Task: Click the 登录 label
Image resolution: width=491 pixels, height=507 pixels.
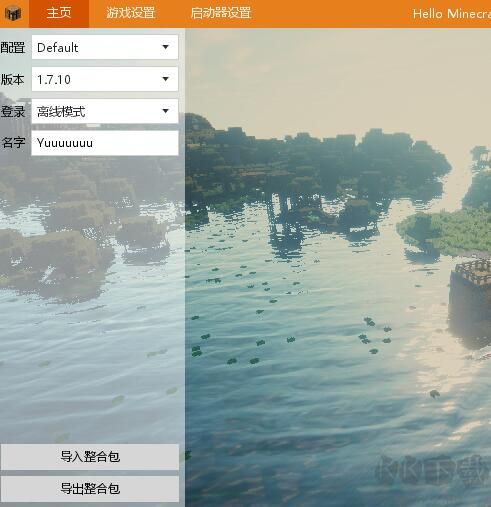Action: click(x=13, y=111)
